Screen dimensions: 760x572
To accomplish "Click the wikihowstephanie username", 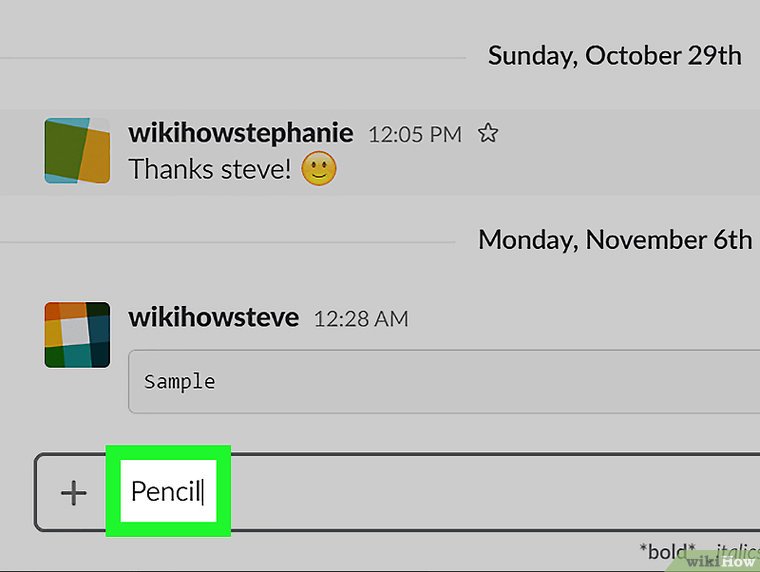I will point(241,133).
